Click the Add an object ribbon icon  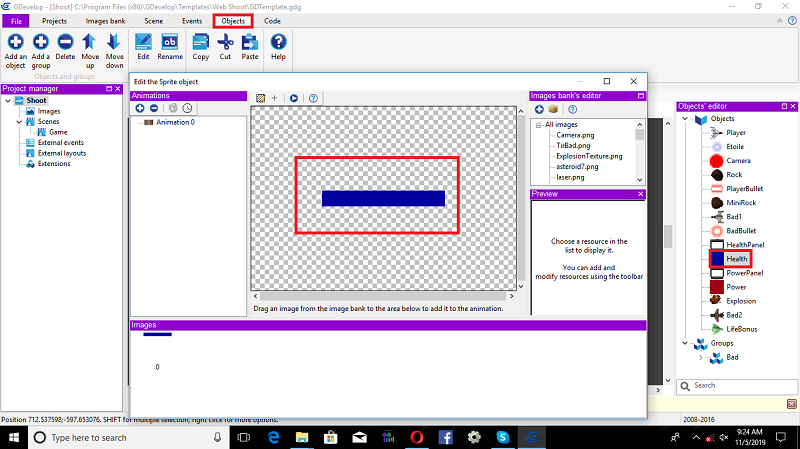[x=15, y=42]
